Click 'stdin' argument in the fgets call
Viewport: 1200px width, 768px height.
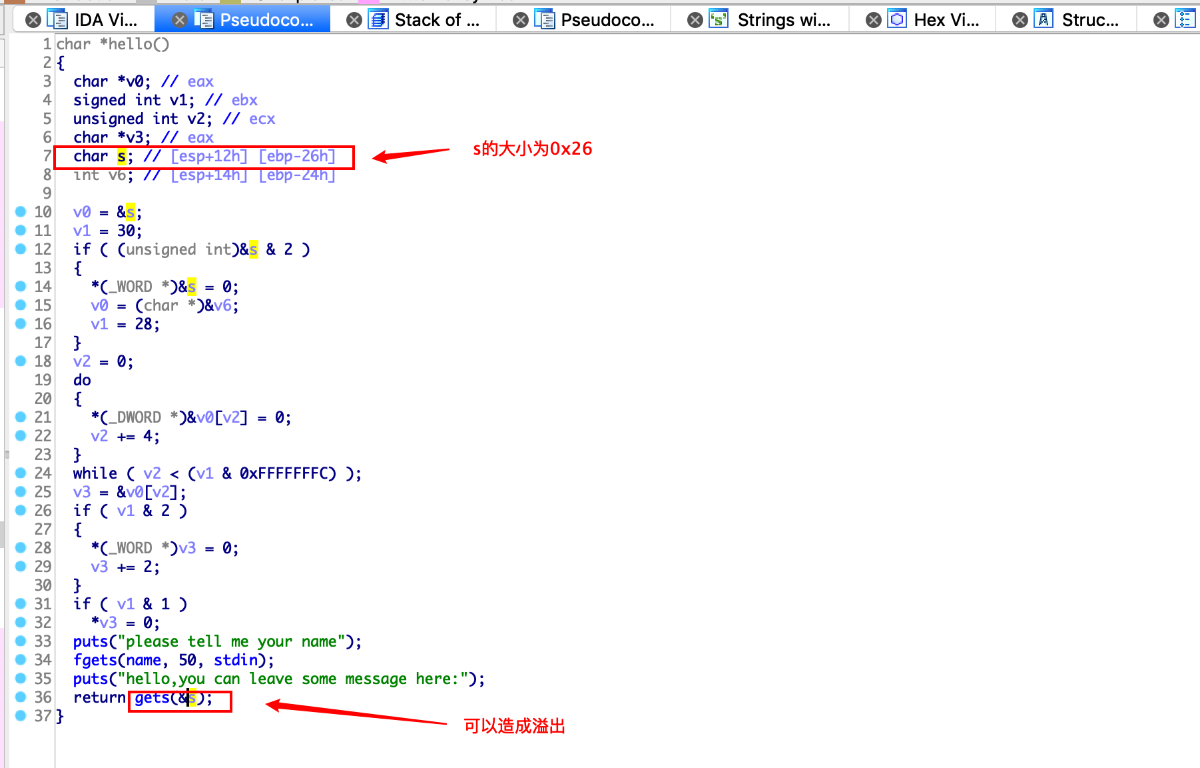pyautogui.click(x=235, y=660)
